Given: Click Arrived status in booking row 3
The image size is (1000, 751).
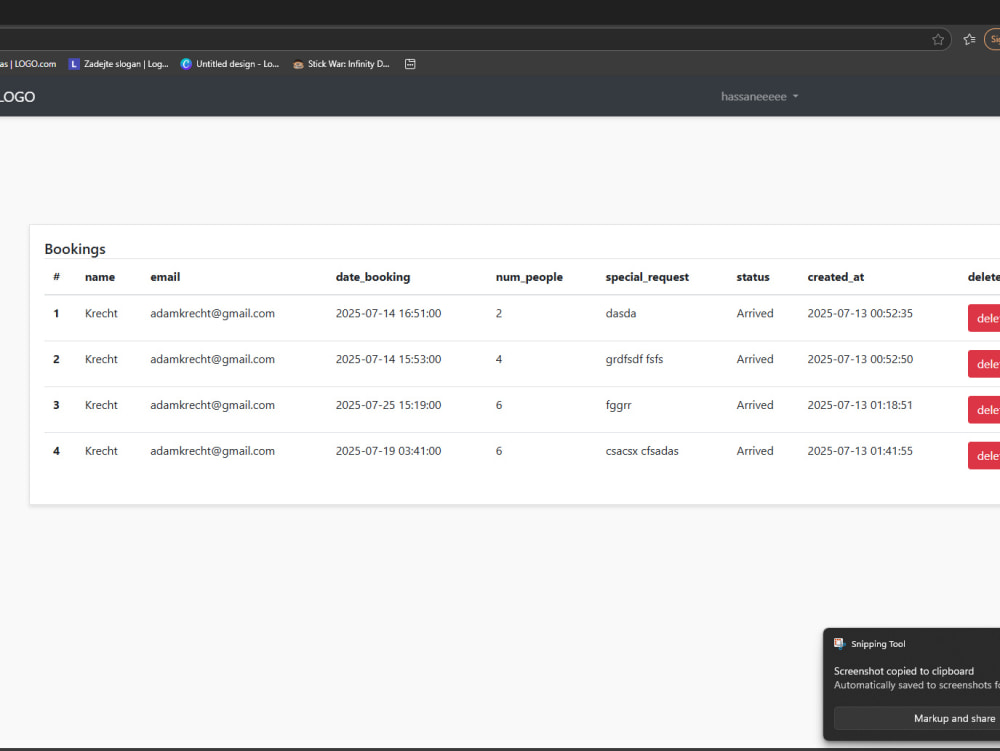Looking at the screenshot, I should pos(754,405).
